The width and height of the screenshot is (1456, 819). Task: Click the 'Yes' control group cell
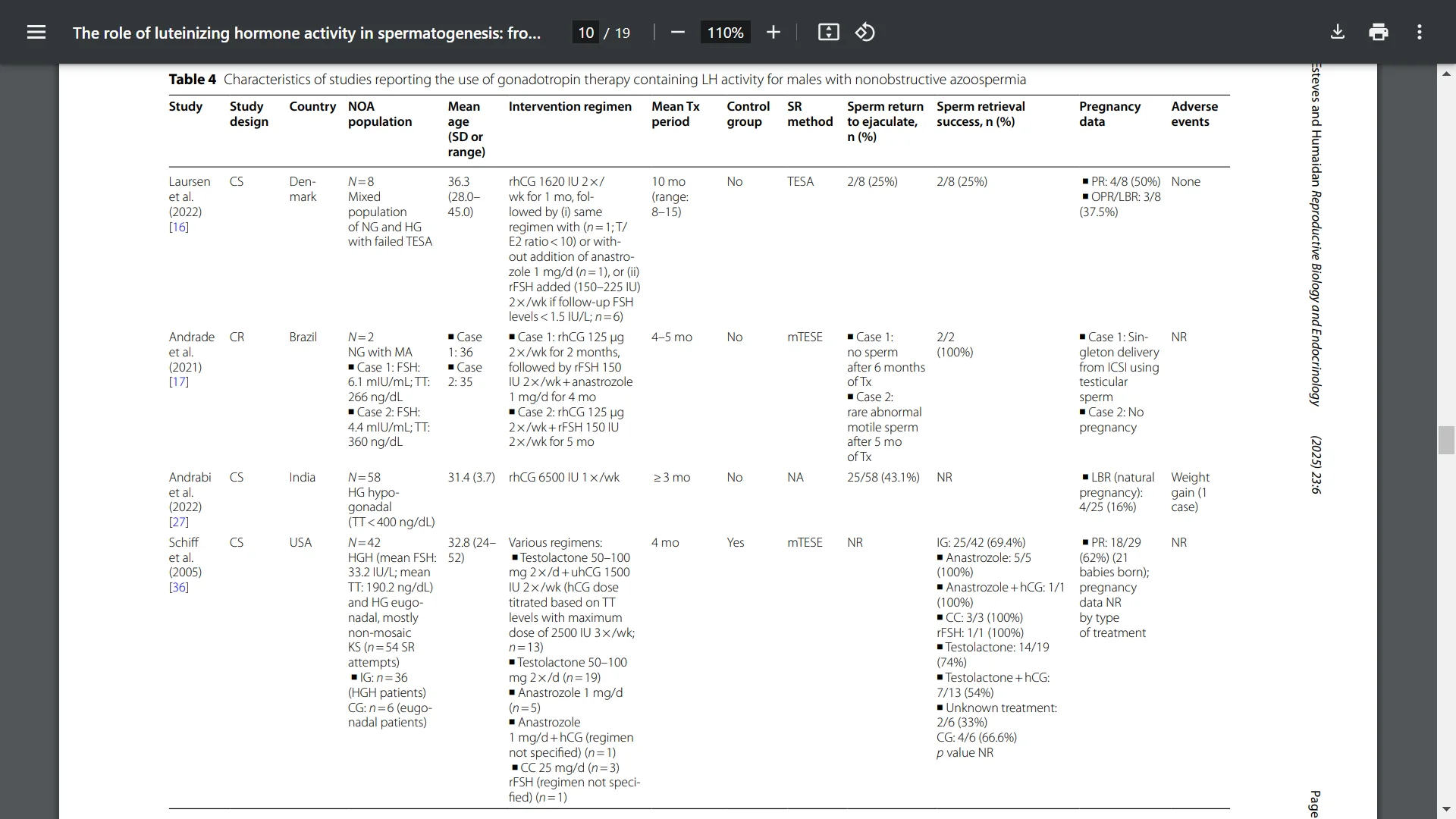(736, 542)
